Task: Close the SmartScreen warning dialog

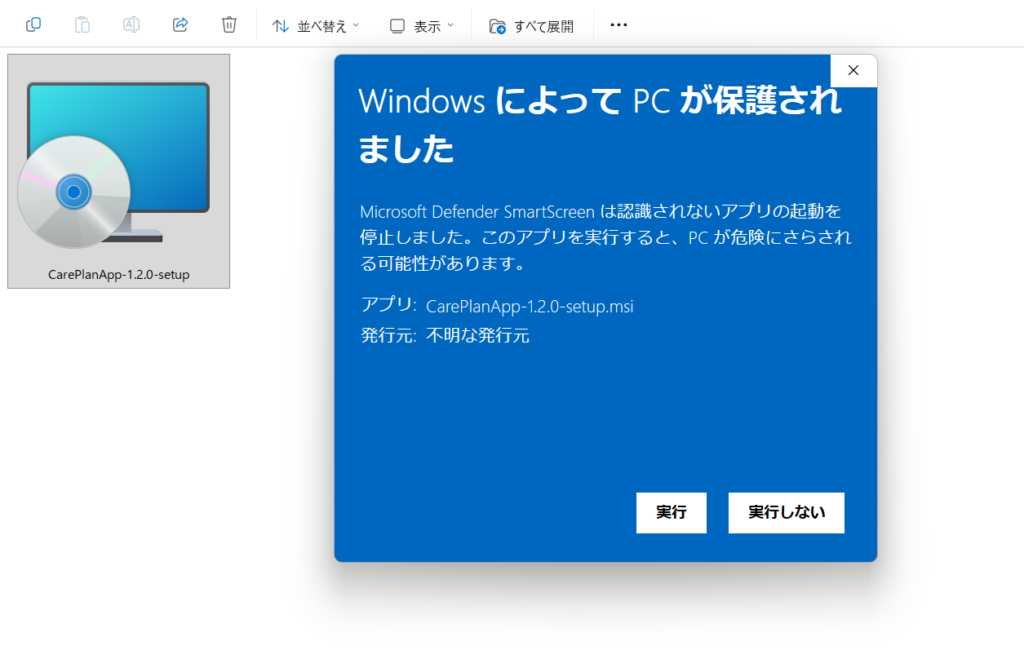Action: [853, 70]
